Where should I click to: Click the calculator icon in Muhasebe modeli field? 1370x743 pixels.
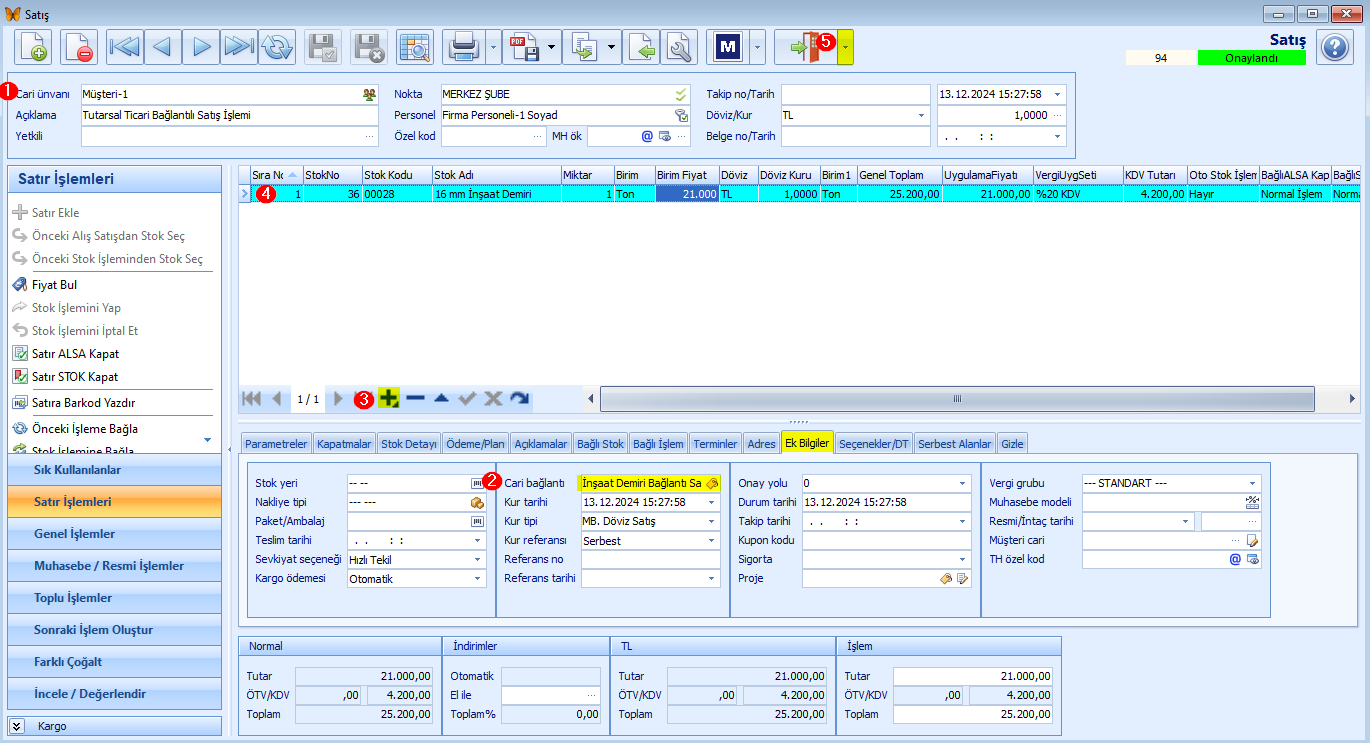pyautogui.click(x=1252, y=502)
